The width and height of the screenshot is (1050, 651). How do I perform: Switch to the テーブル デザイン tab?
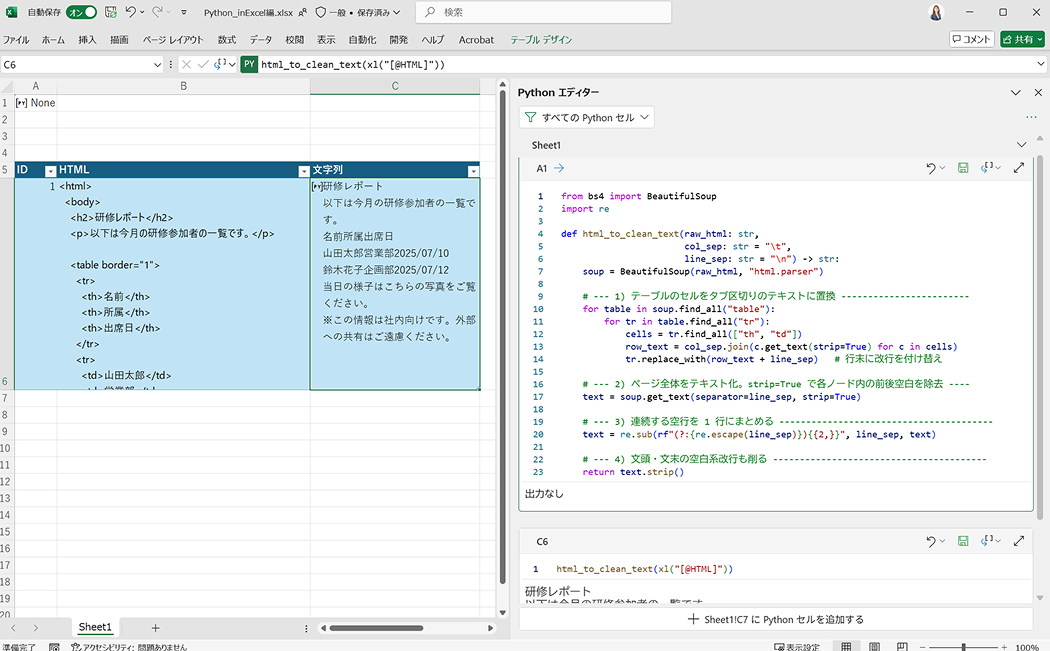541,40
